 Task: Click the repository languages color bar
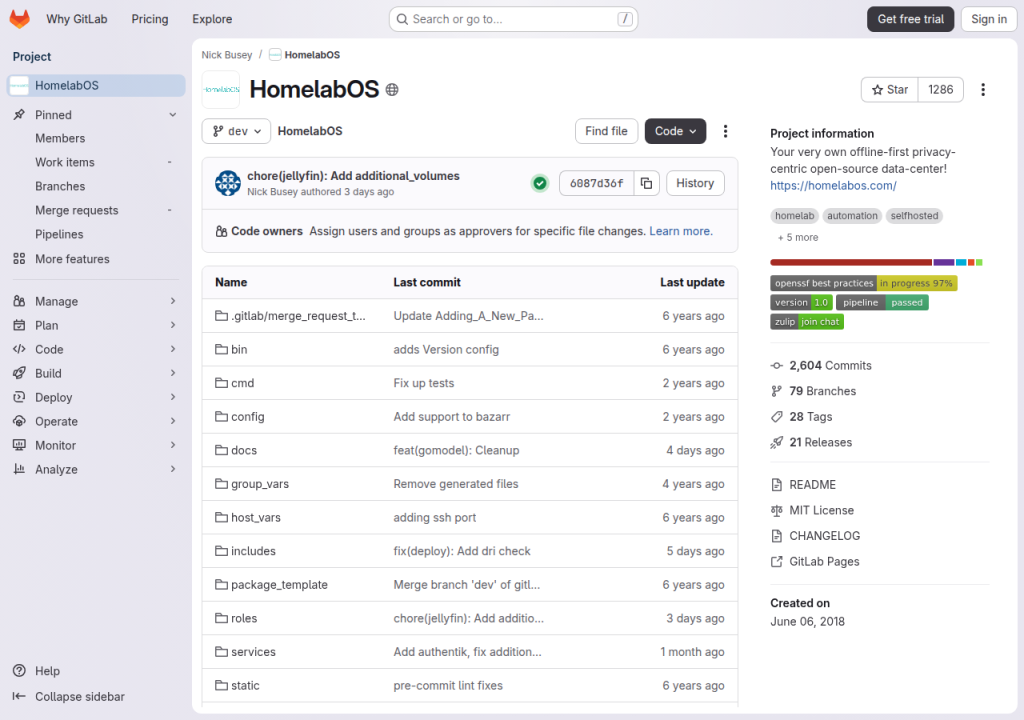point(876,263)
